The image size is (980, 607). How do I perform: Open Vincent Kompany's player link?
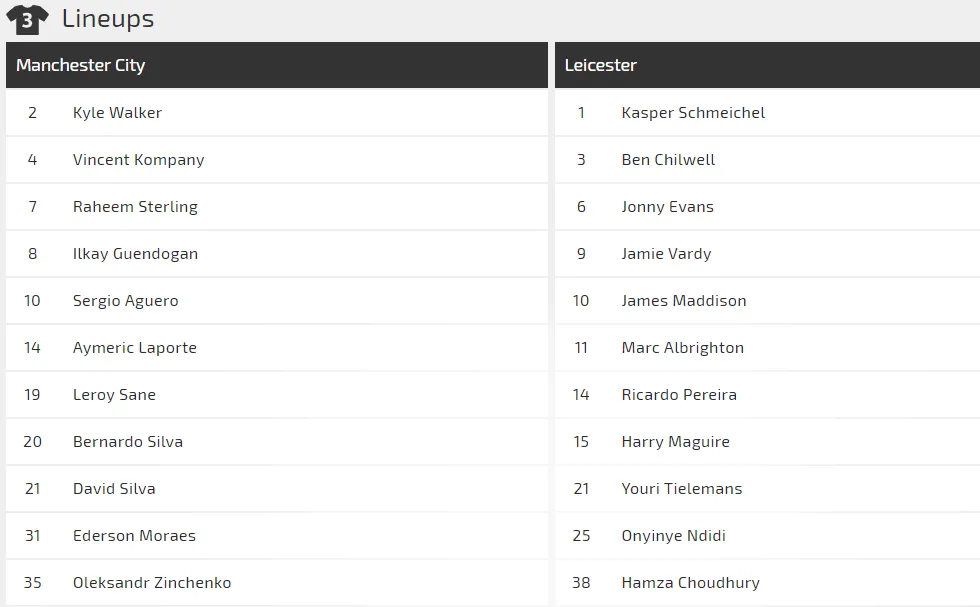[x=138, y=160]
